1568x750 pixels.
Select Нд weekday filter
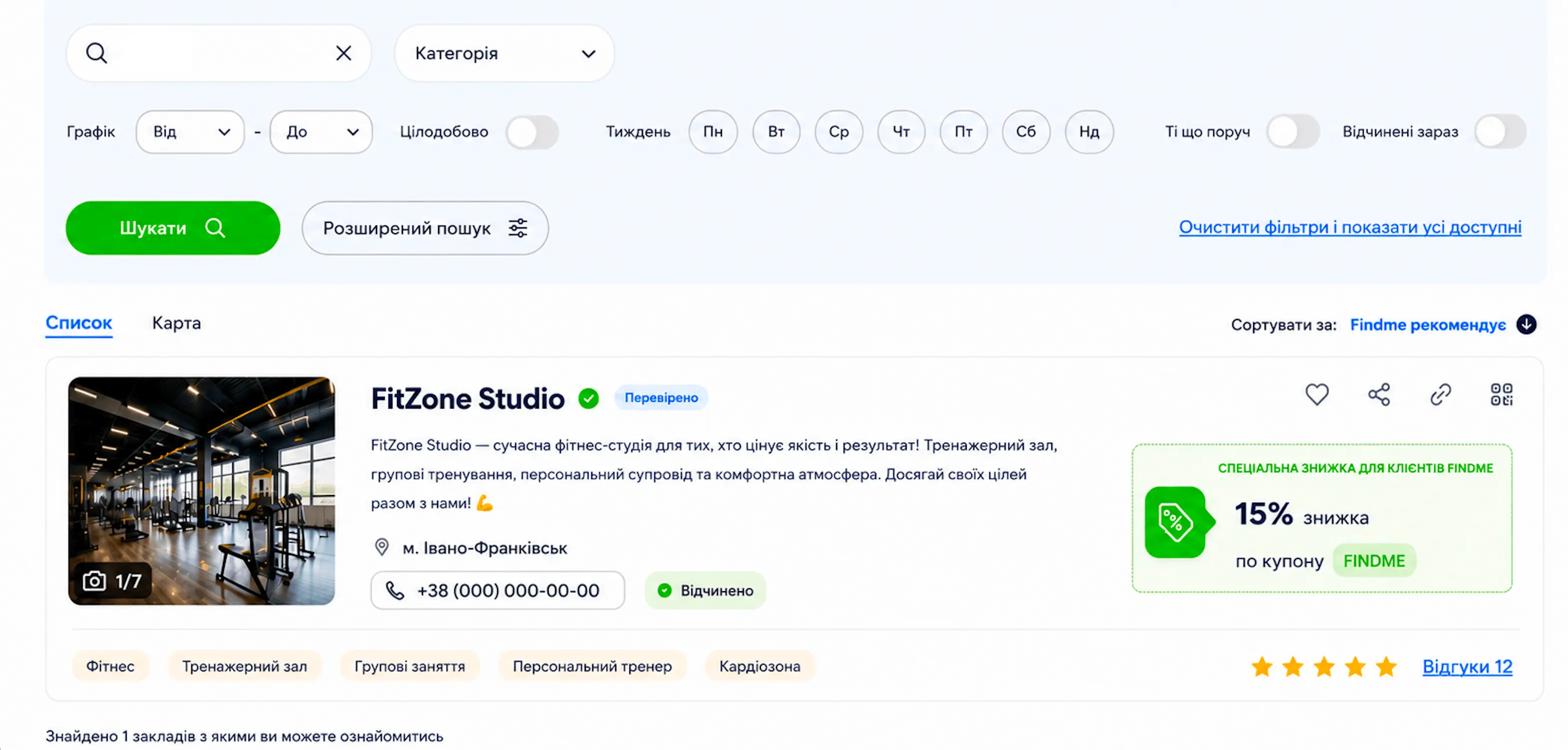(1089, 132)
